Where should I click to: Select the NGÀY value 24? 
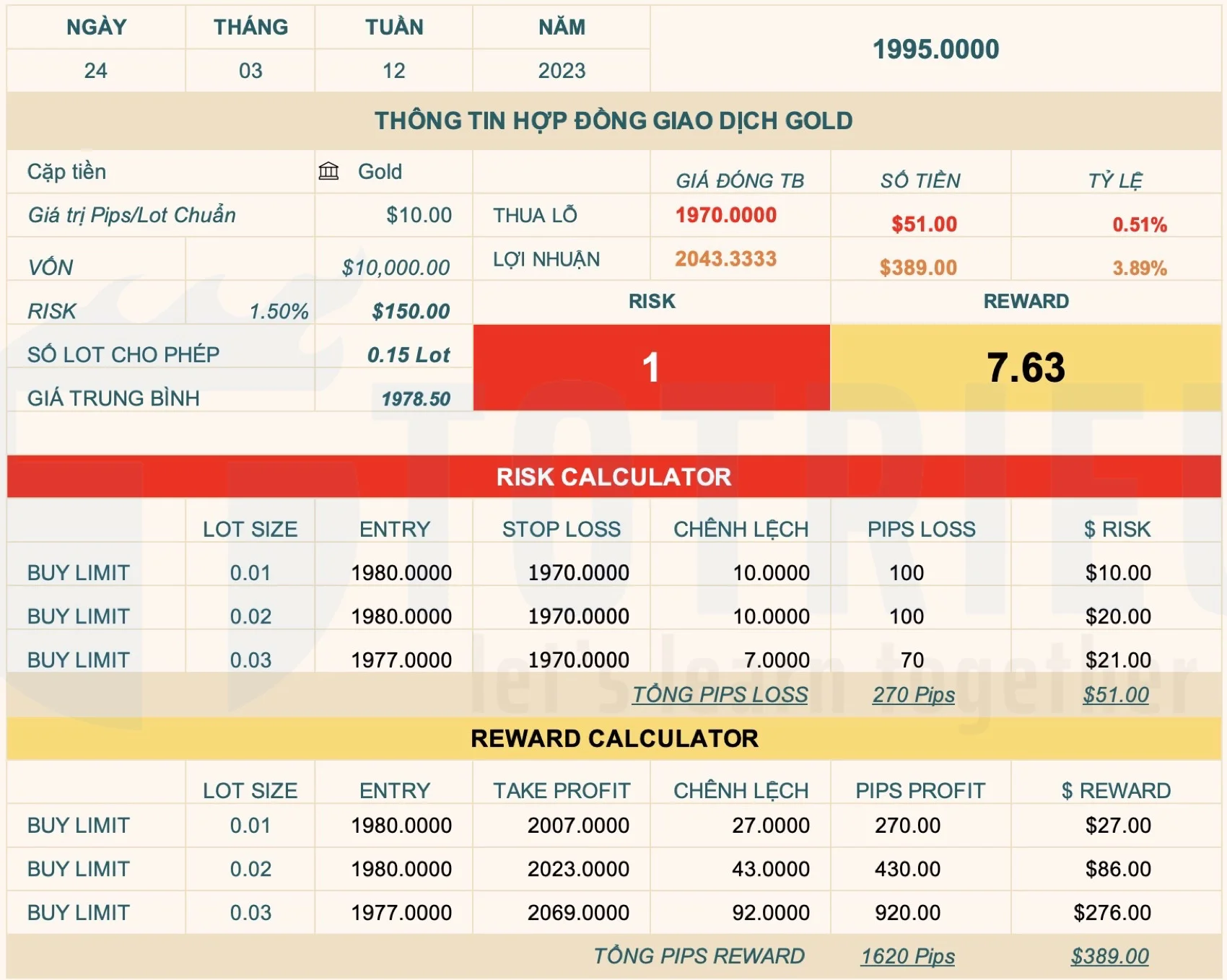95,71
